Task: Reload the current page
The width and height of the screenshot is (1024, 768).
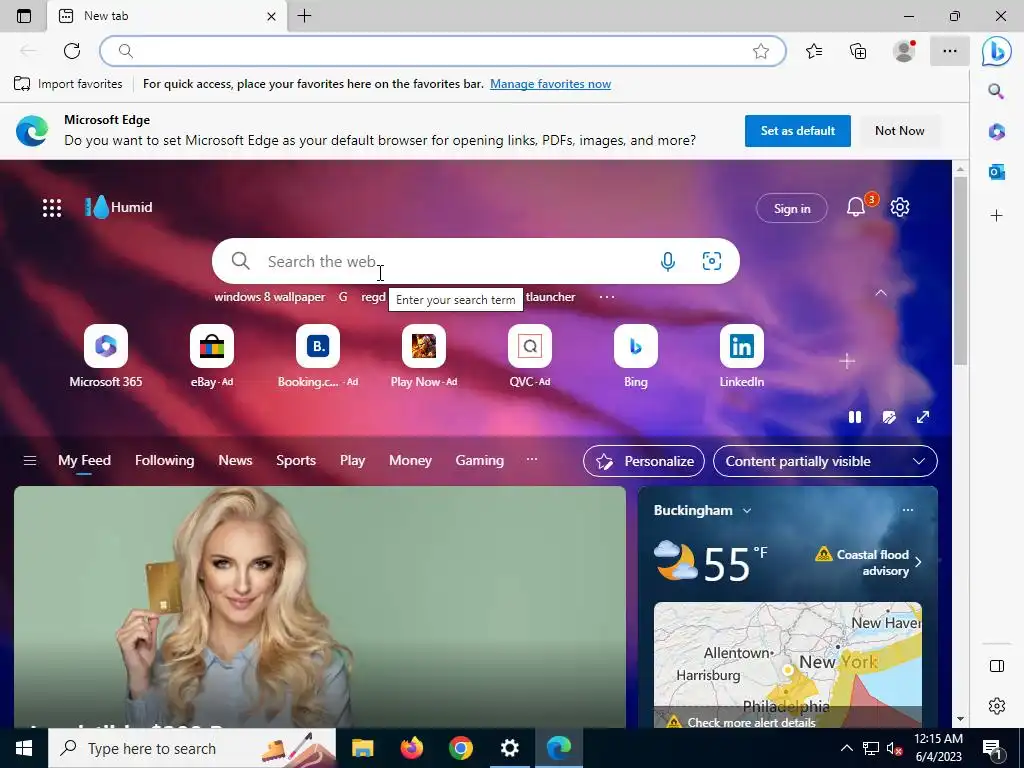Action: tap(72, 51)
